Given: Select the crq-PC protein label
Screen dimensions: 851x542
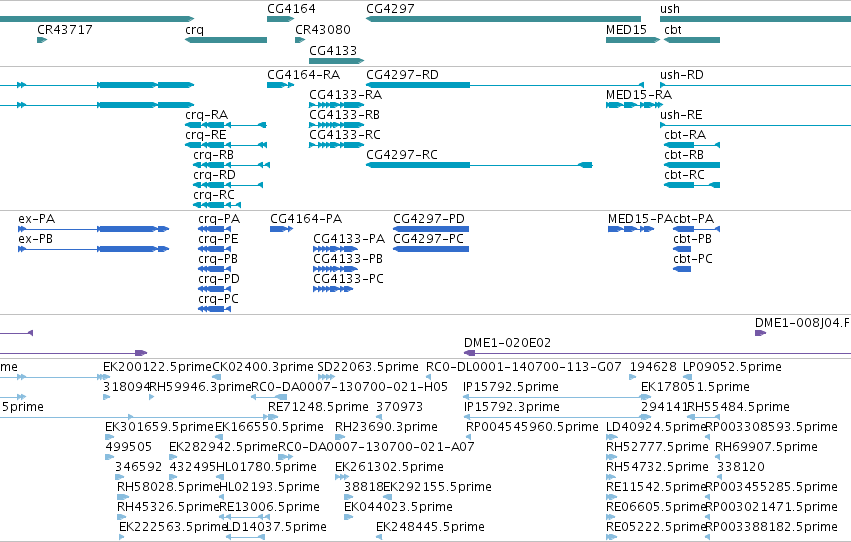Looking at the screenshot, I should pos(218,299).
